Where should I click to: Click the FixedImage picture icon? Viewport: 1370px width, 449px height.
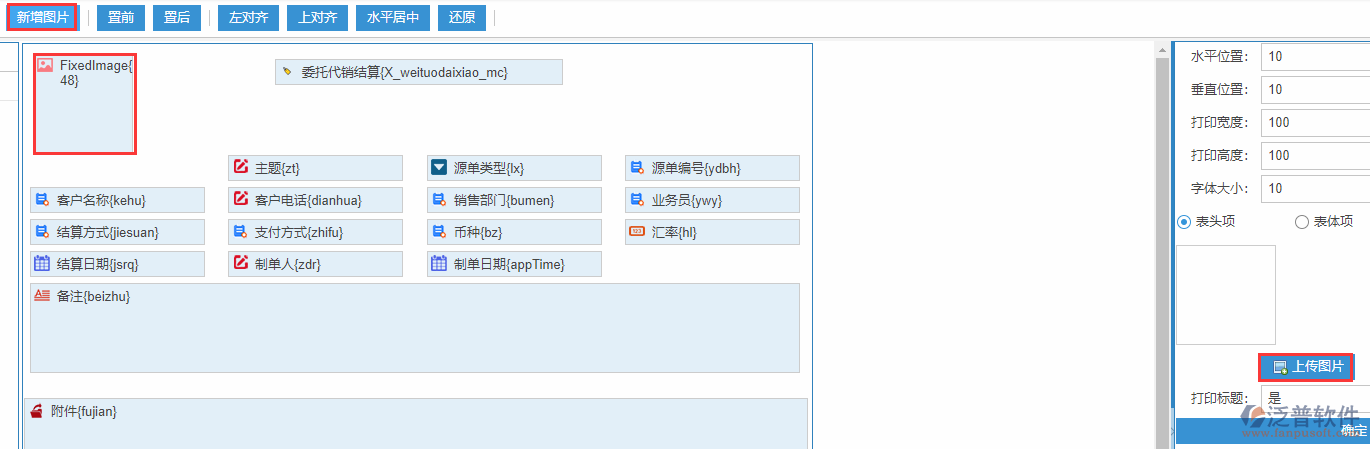coord(45,65)
